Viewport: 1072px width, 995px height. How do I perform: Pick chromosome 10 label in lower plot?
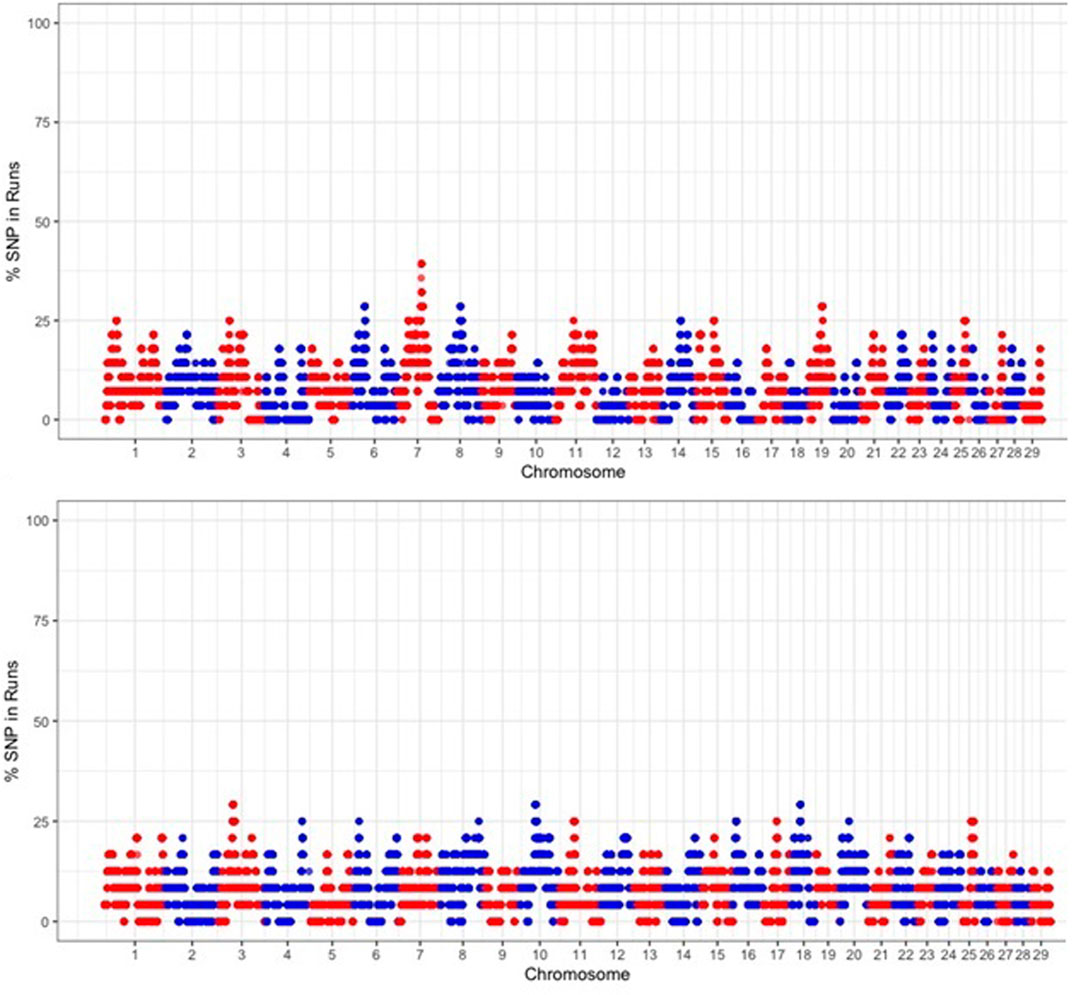[539, 953]
